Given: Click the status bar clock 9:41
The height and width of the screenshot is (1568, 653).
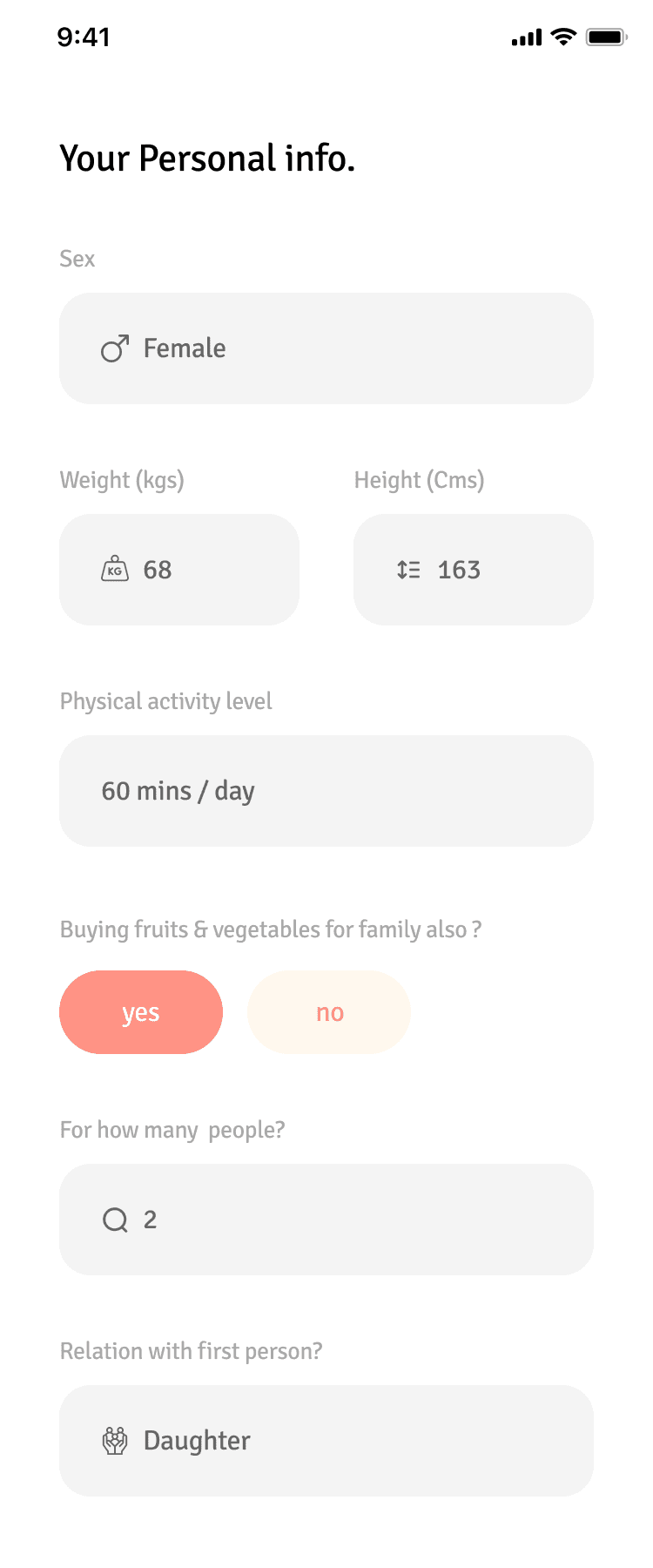Looking at the screenshot, I should [x=84, y=37].
